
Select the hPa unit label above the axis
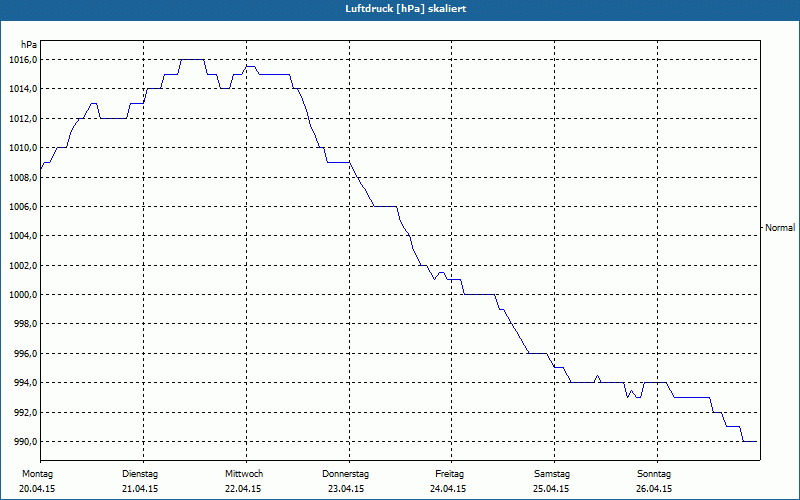click(29, 45)
